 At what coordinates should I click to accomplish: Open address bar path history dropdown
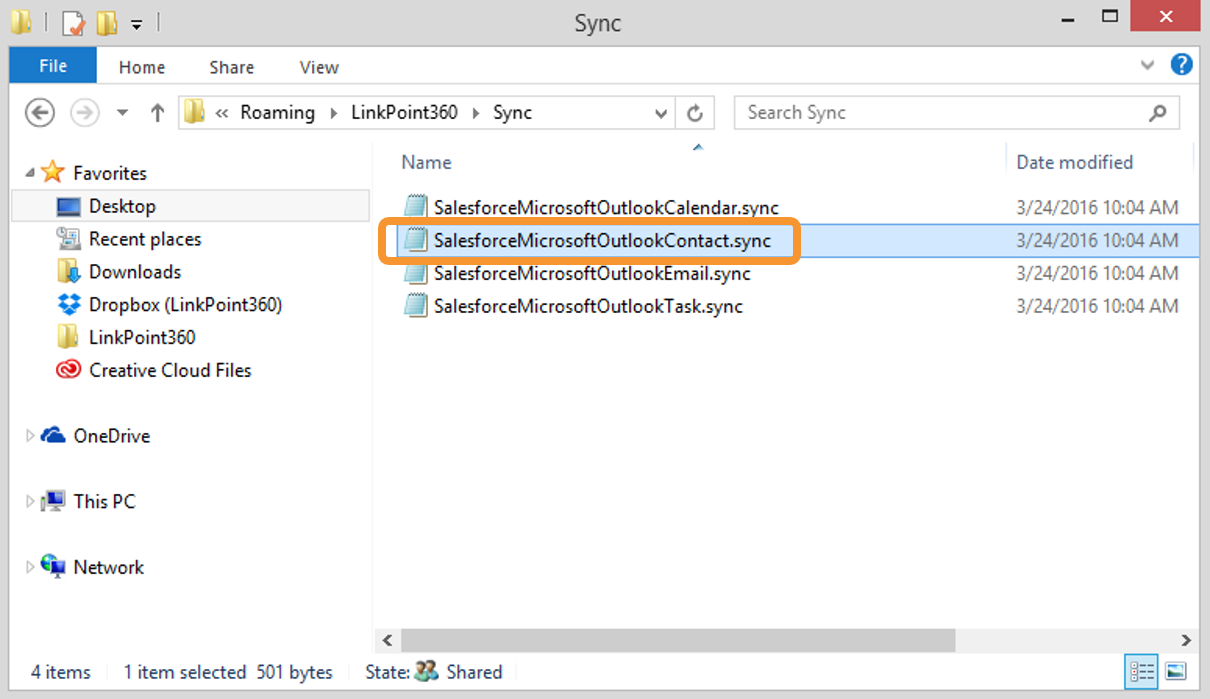pyautogui.click(x=660, y=113)
